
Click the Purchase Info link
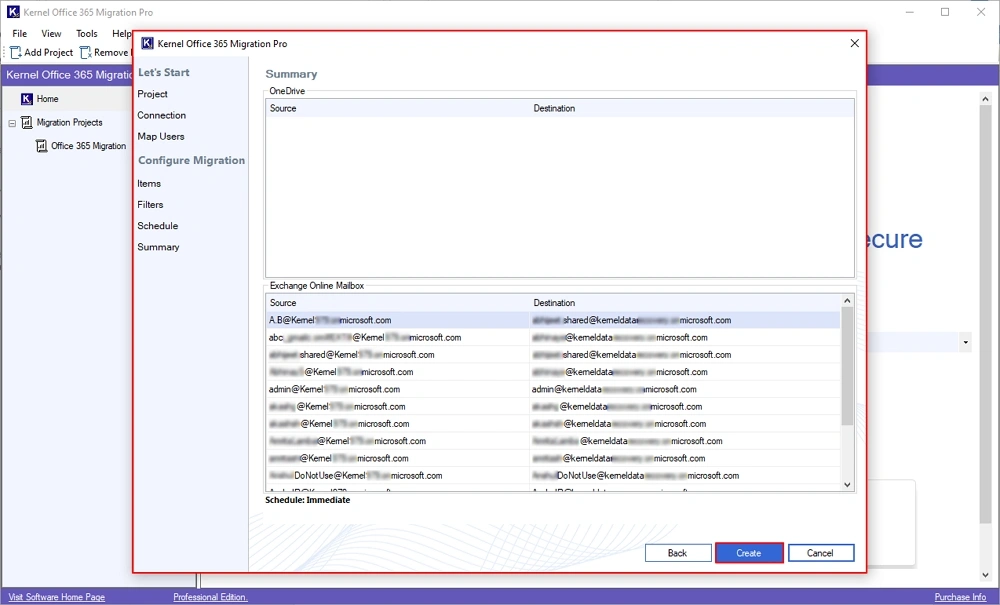959,596
